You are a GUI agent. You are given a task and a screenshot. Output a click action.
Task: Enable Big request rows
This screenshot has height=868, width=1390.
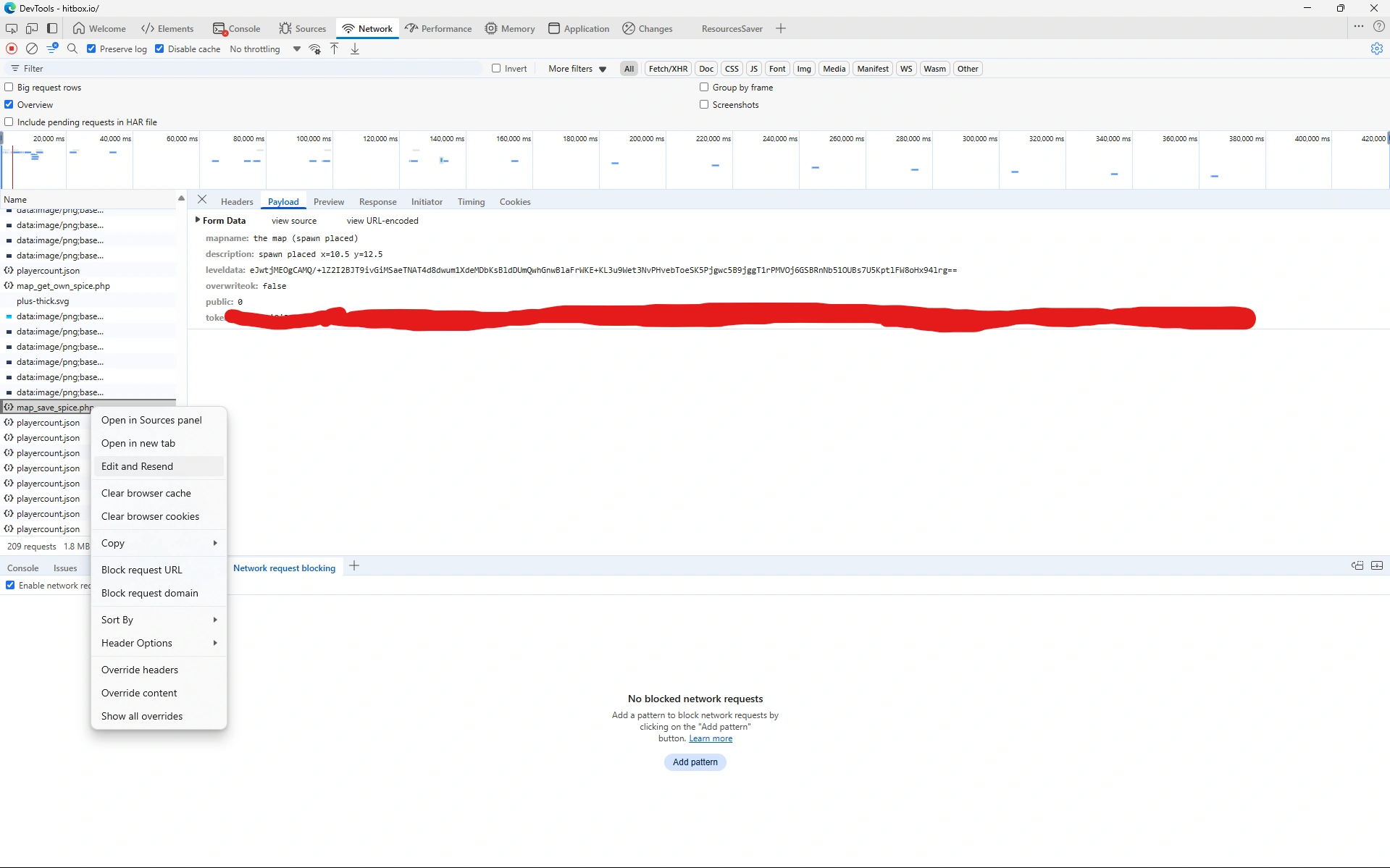(9, 88)
